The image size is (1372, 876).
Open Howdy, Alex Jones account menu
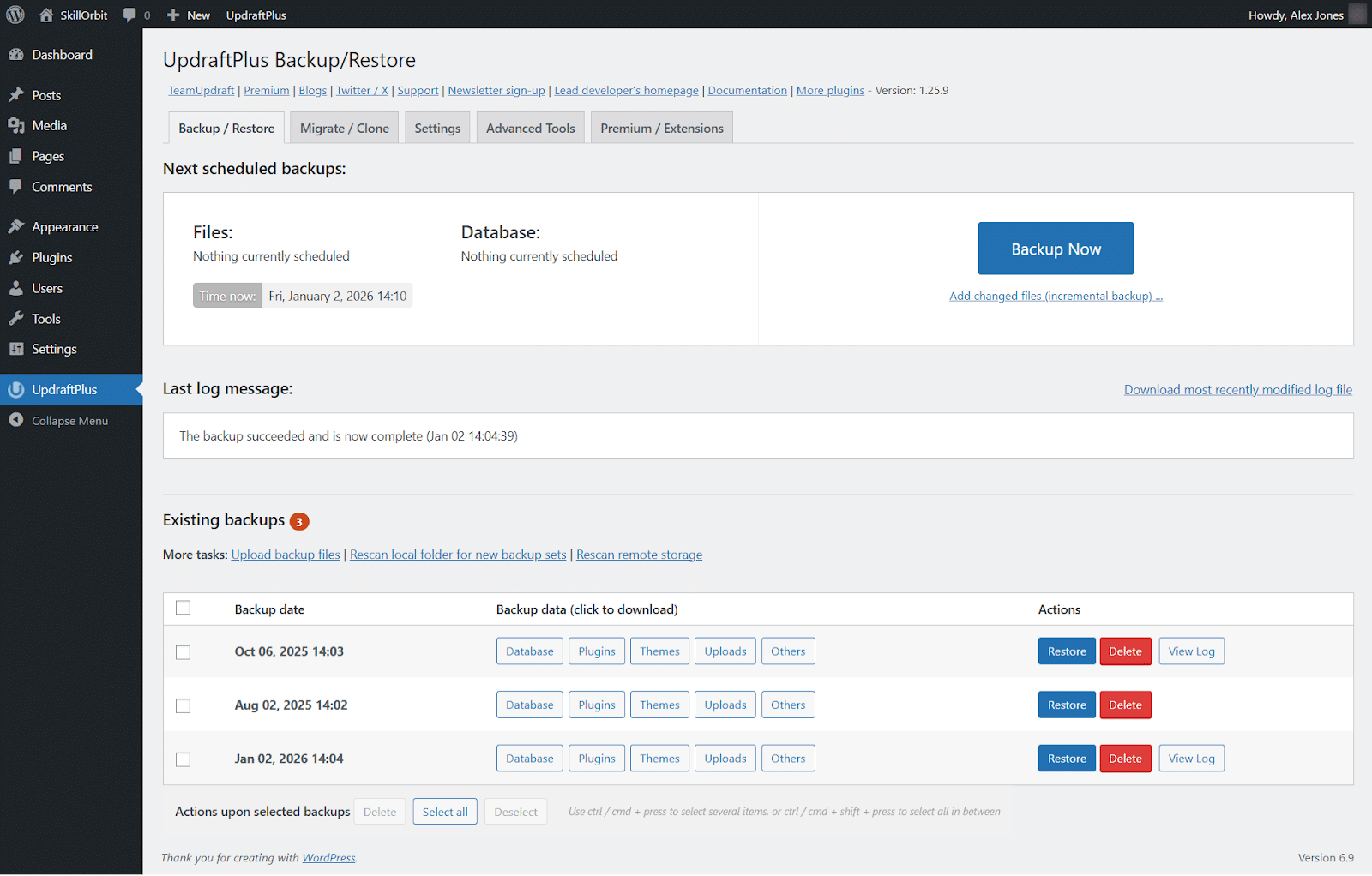point(1307,15)
